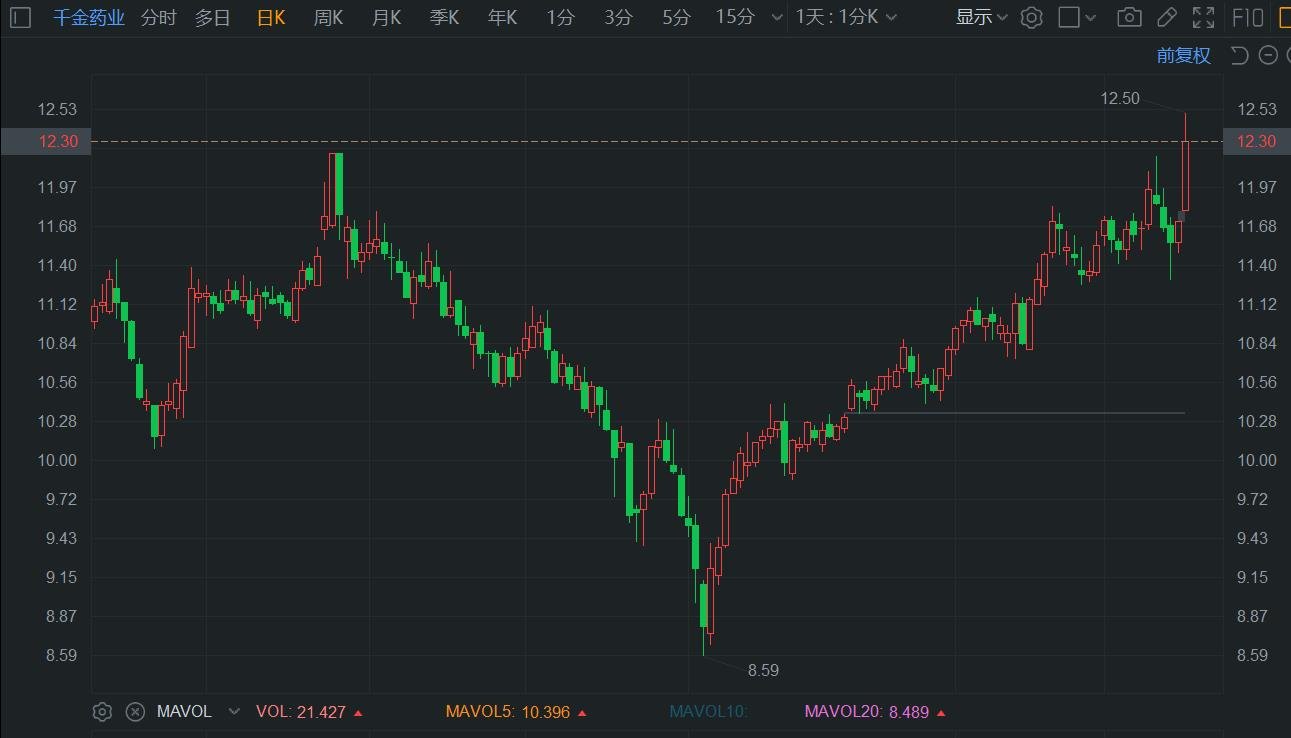This screenshot has height=738, width=1291.
Task: Click the VOL: 21.427 value
Action: click(x=301, y=712)
